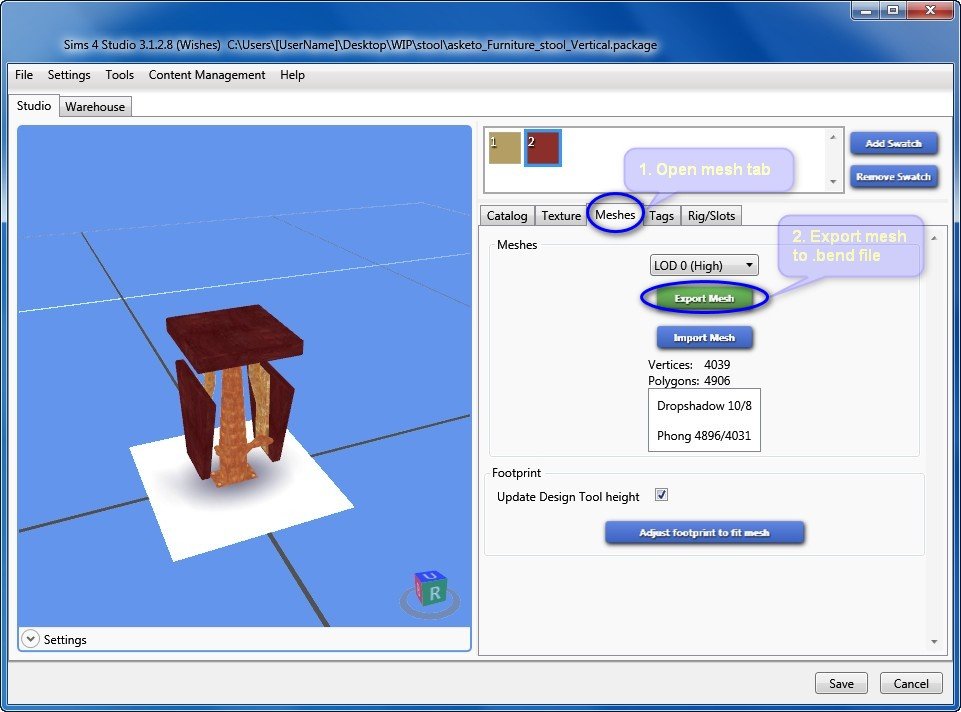Open the Content Management menu
Image resolution: width=961 pixels, height=712 pixels.
pyautogui.click(x=207, y=75)
